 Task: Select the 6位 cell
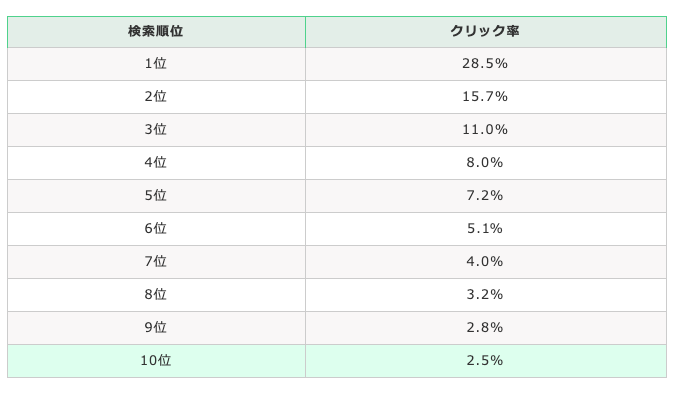(x=156, y=229)
